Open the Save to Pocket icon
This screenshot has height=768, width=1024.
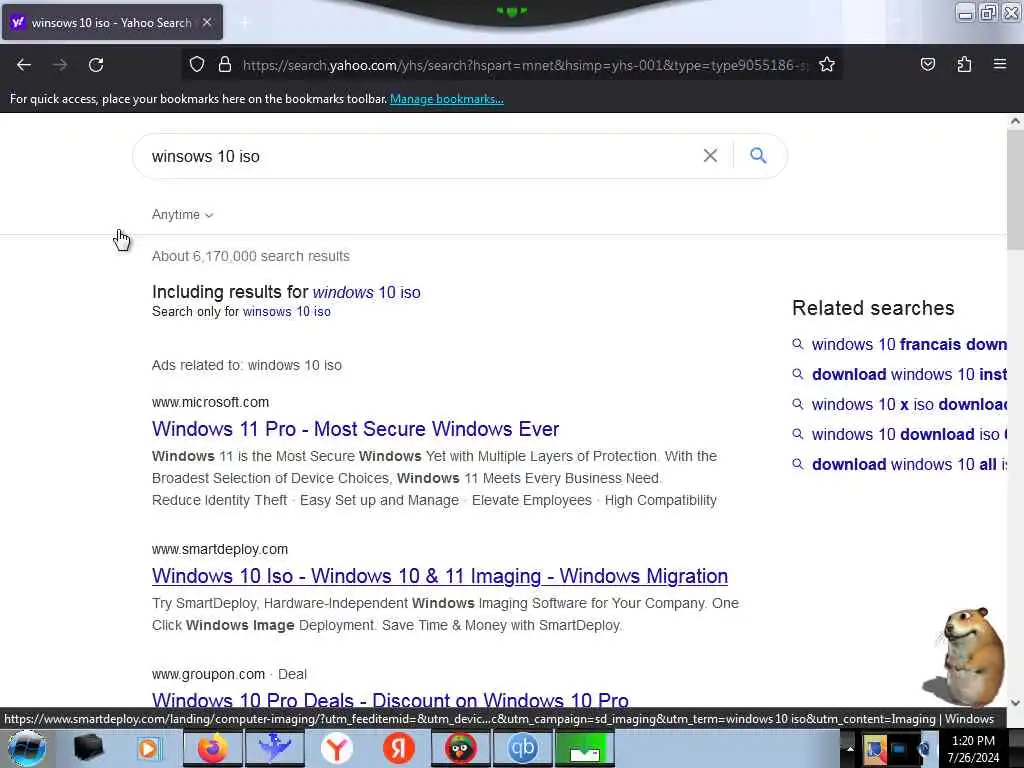pyautogui.click(x=927, y=64)
